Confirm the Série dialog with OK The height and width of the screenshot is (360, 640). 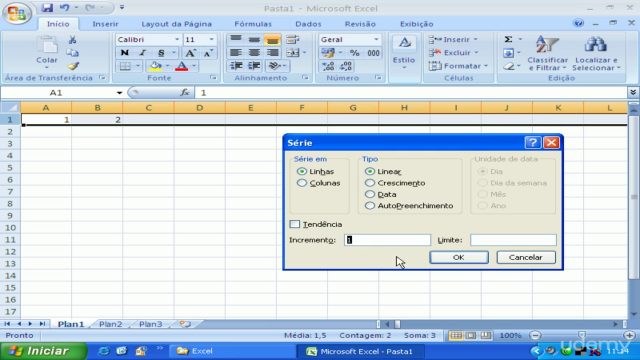[x=459, y=257]
